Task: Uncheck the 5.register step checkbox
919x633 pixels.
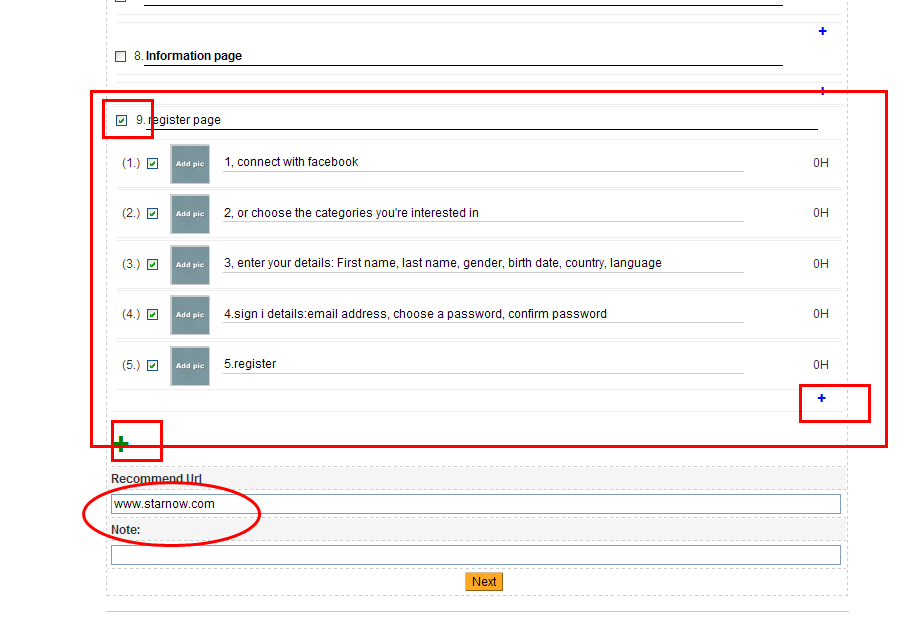Action: [x=152, y=365]
